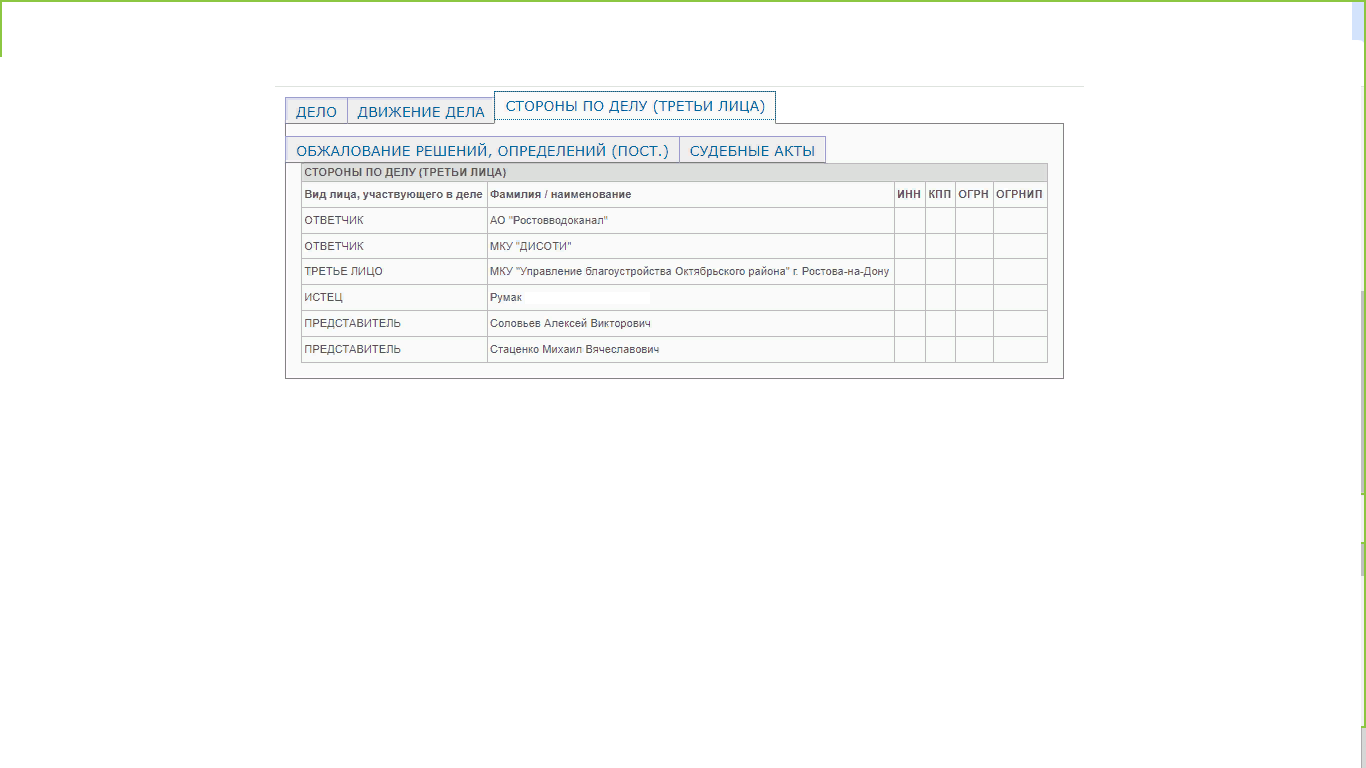Select the СТОРОНЫ ПО ДЕЛУ (ТРЕТЬИ ЛИЦА) tab
Viewport: 1366px width, 768px height.
[635, 107]
